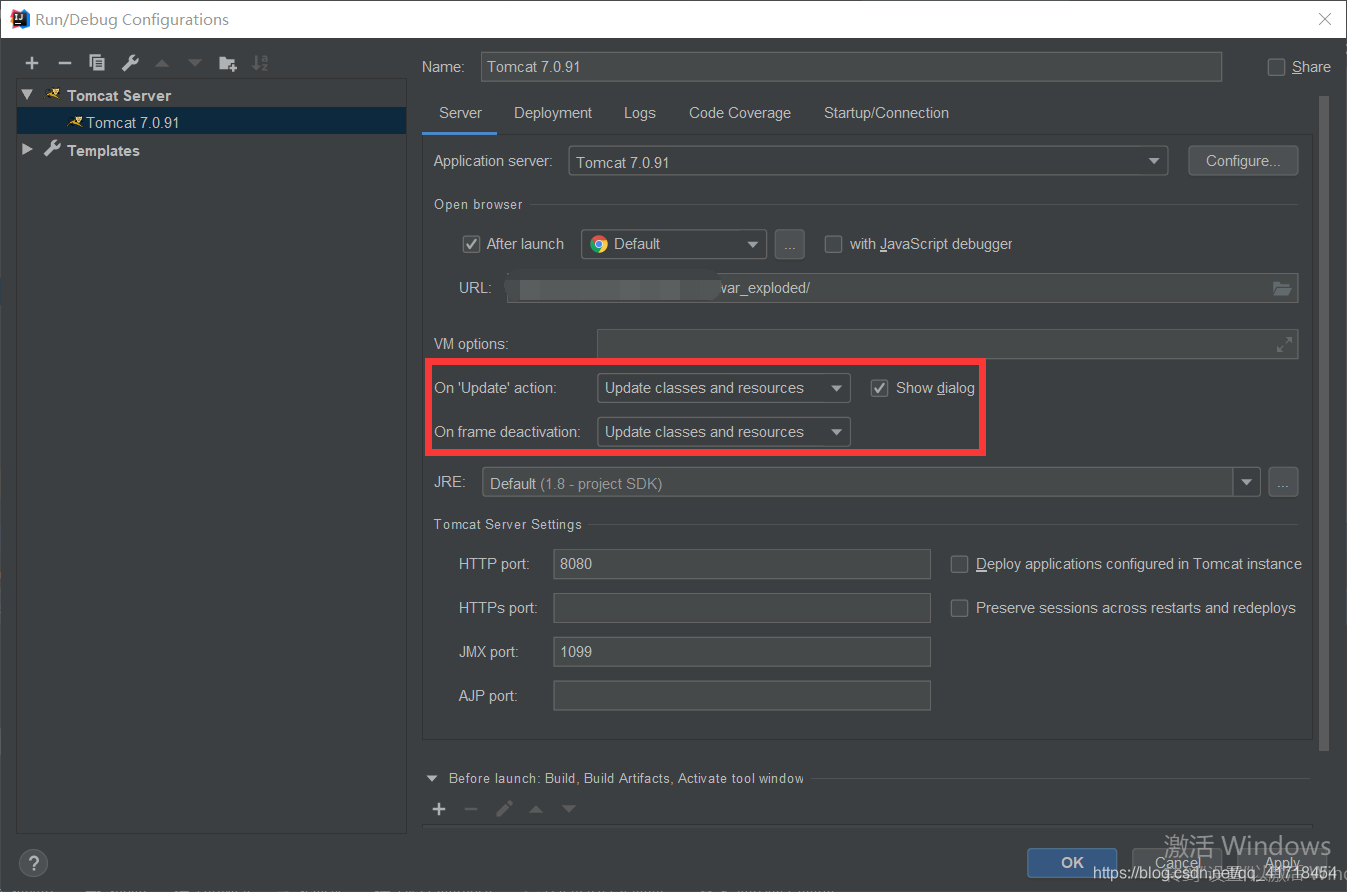The image size is (1347, 892).
Task: Open browser selection ellipsis button
Action: (790, 244)
